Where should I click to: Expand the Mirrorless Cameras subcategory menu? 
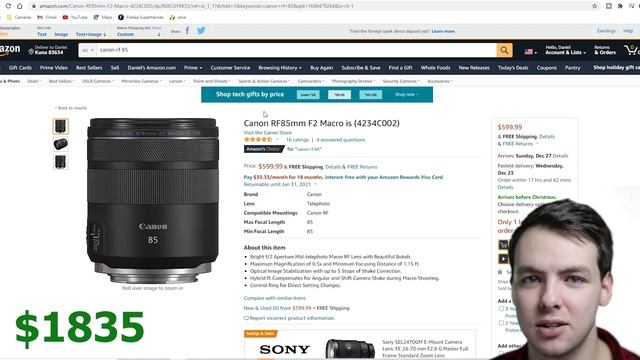pos(141,81)
